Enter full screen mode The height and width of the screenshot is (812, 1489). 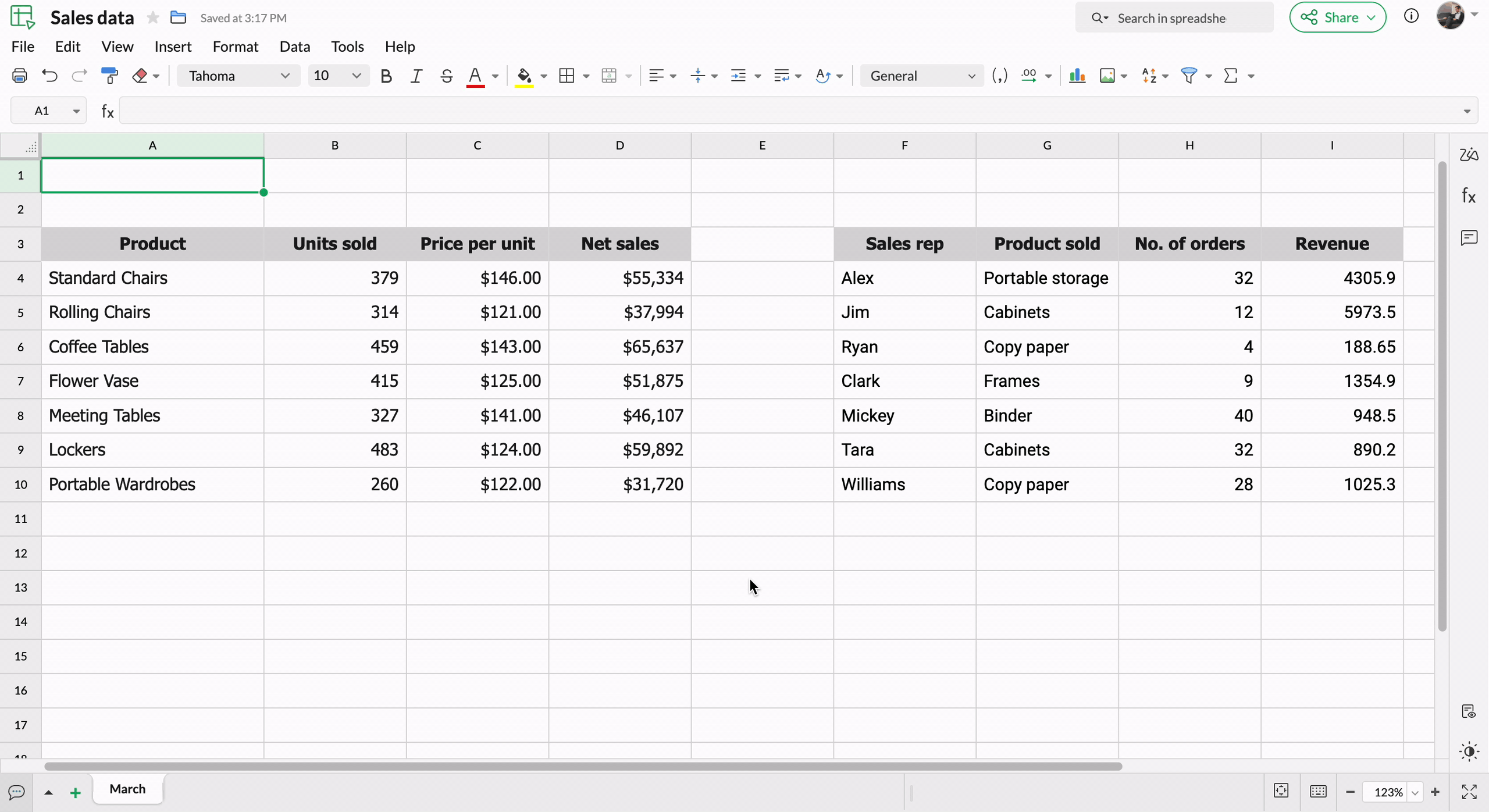(x=1469, y=792)
